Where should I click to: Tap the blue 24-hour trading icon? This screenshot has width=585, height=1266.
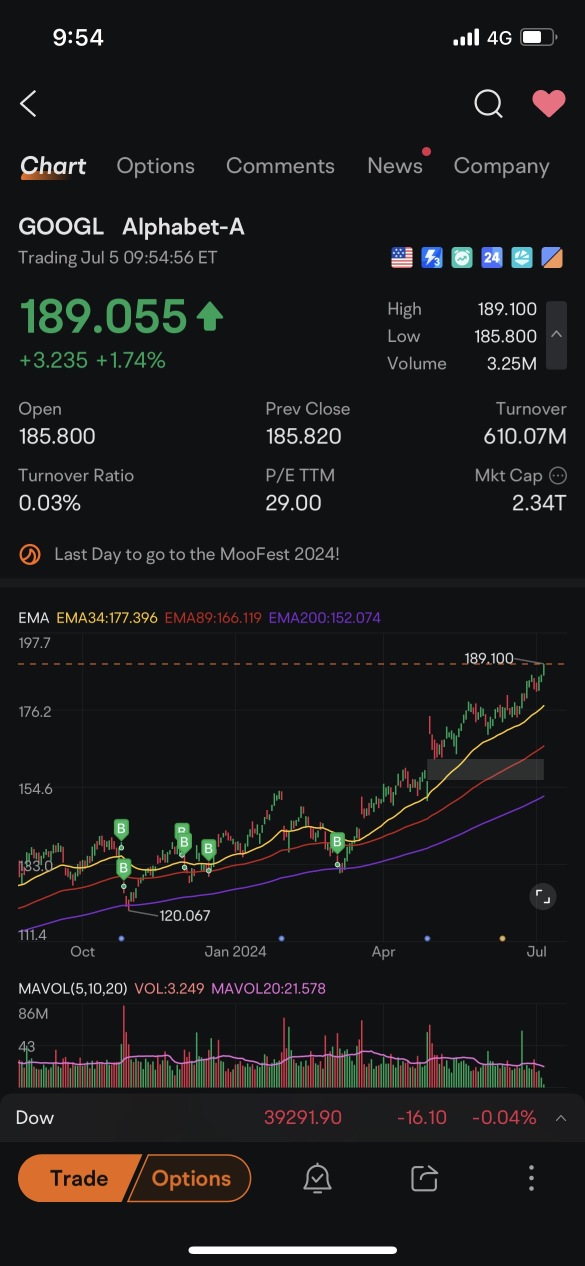[x=491, y=258]
